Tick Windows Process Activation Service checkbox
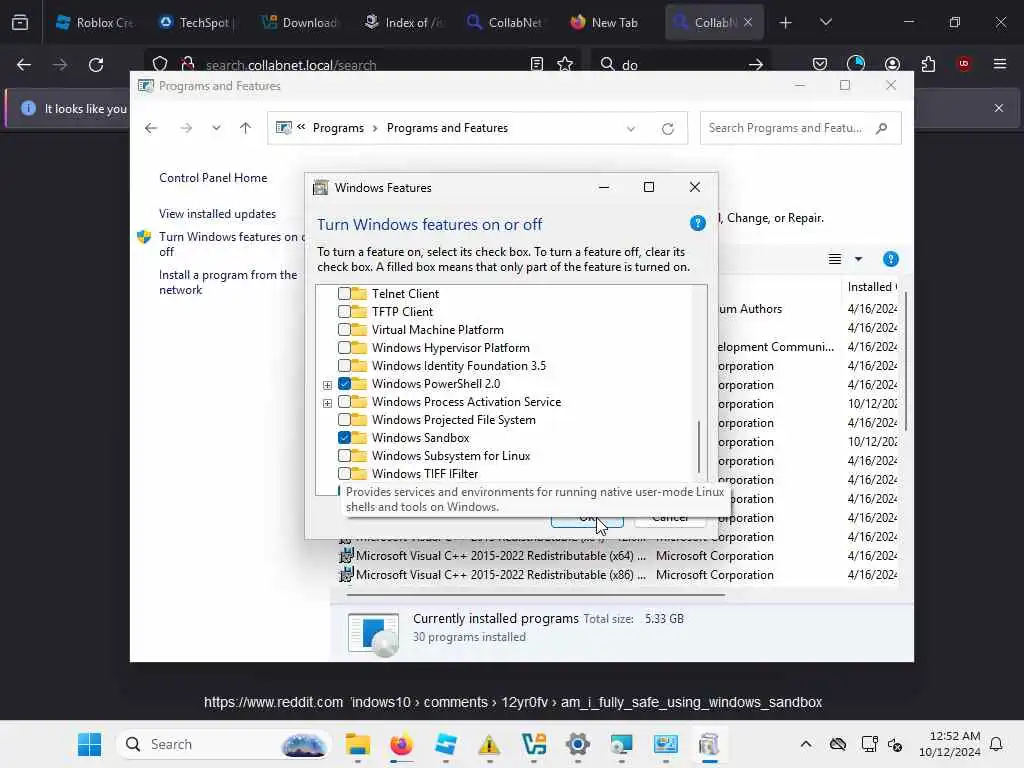The width and height of the screenshot is (1024, 768). pyautogui.click(x=344, y=402)
